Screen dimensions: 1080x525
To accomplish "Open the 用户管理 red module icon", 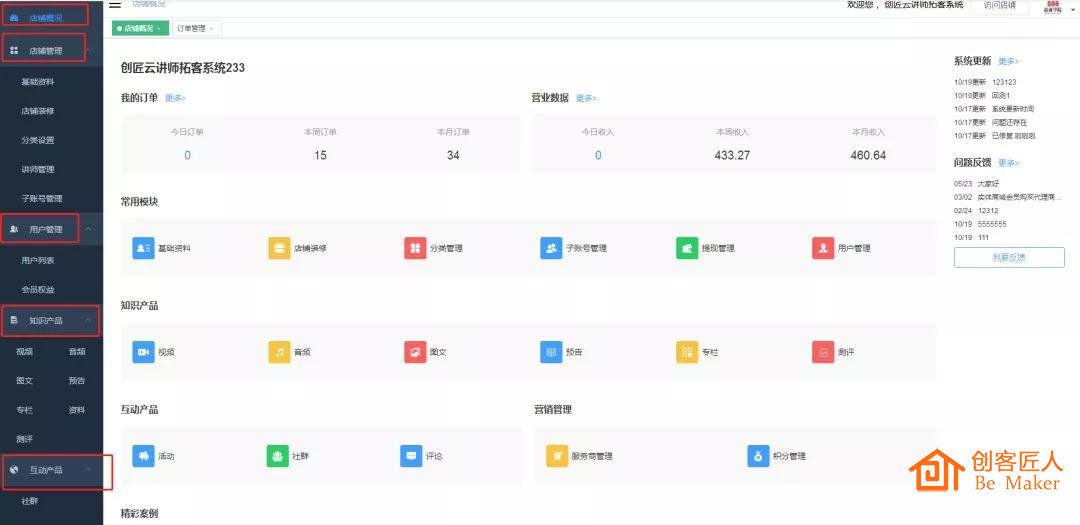I will coord(823,248).
